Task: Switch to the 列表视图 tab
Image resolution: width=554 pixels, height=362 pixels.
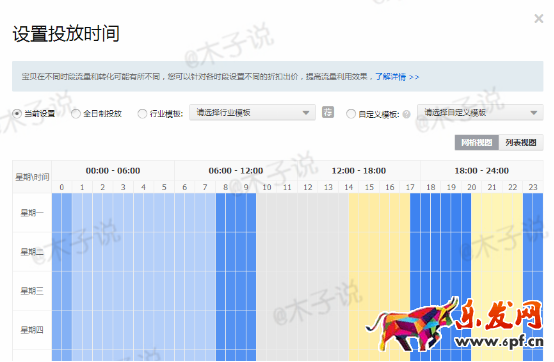Action: pos(521,143)
